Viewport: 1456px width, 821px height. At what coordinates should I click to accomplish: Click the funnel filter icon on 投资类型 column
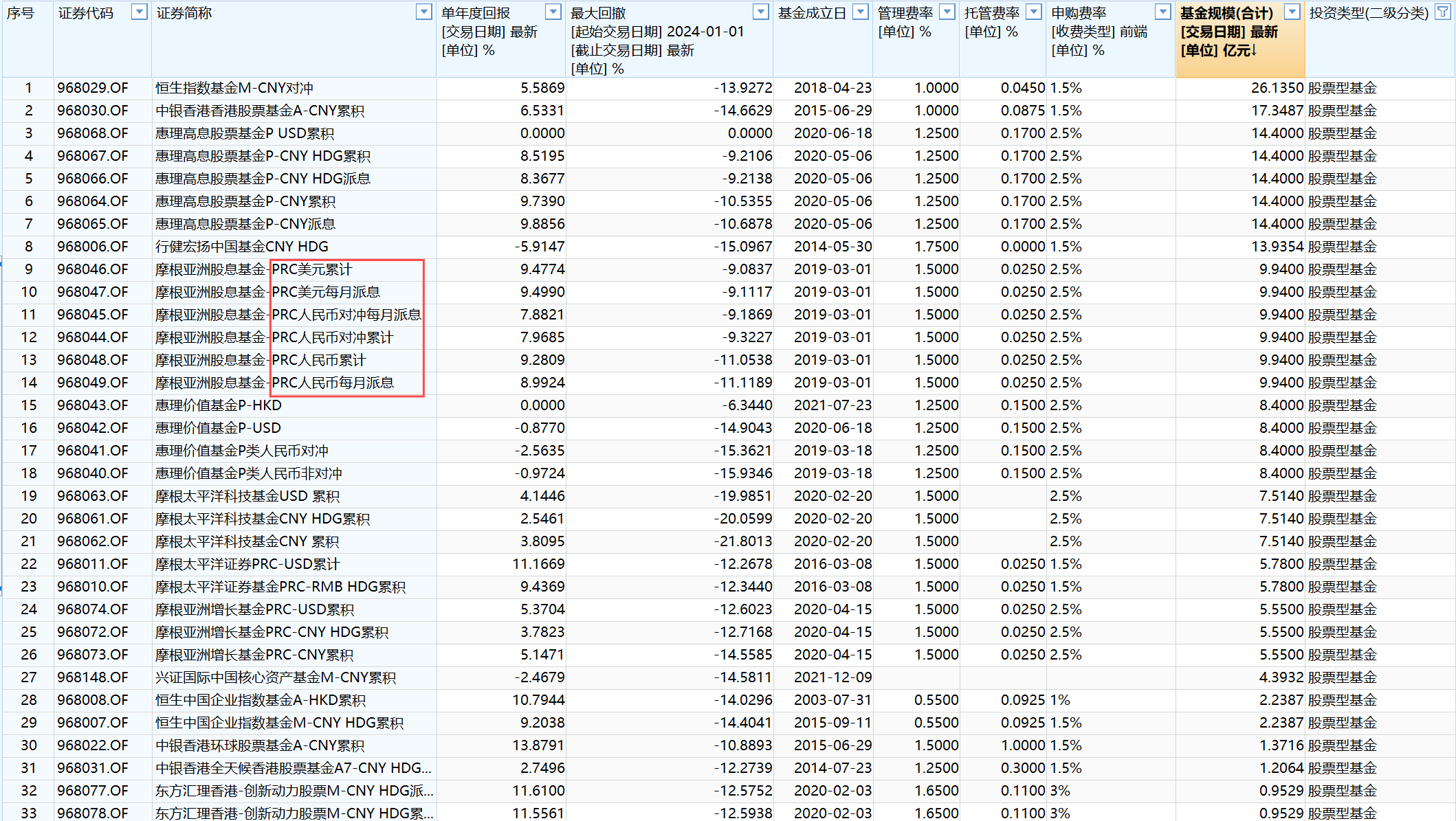pos(1443,12)
